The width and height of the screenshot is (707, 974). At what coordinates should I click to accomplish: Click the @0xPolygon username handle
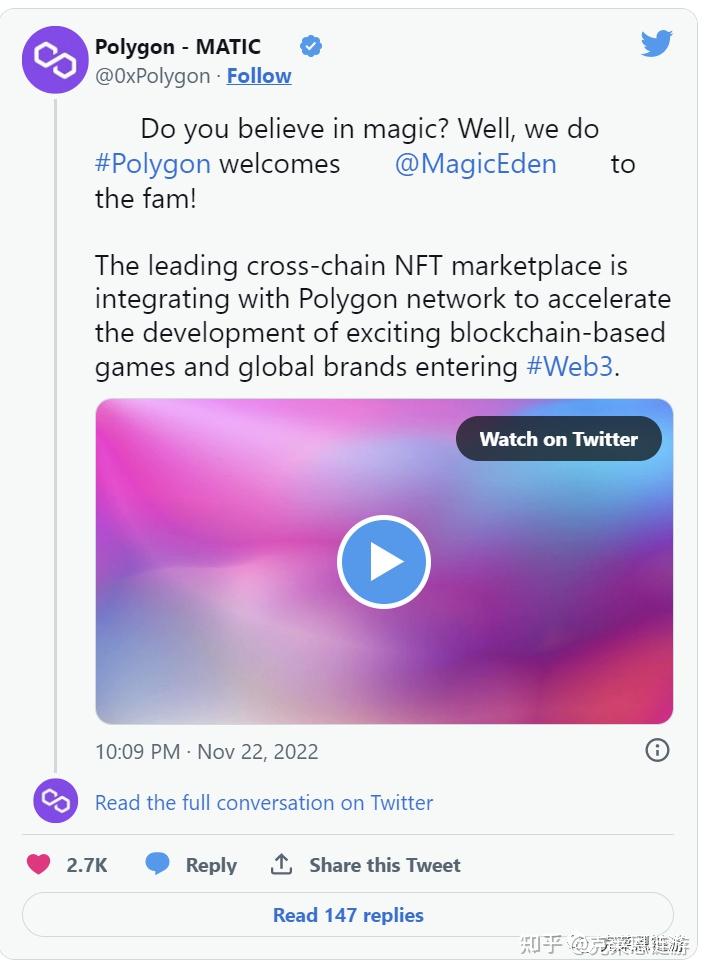151,75
